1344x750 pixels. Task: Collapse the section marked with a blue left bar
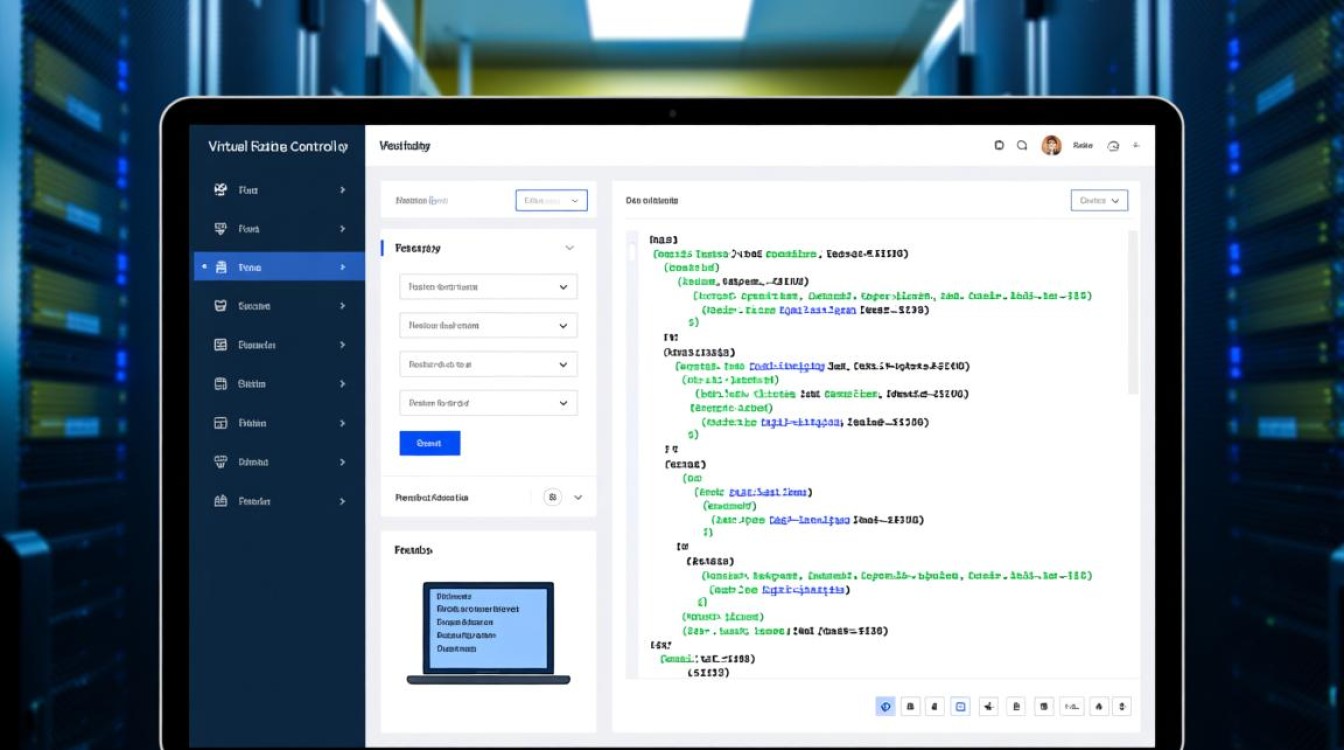[x=569, y=248]
